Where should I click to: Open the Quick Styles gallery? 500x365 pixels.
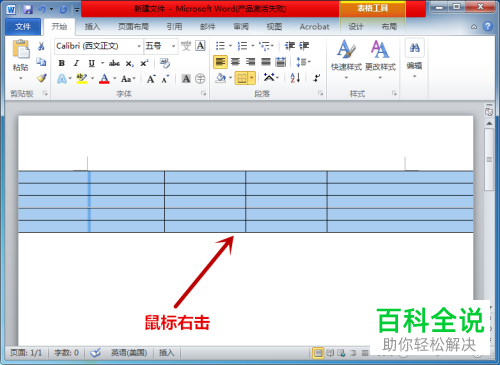pos(346,59)
